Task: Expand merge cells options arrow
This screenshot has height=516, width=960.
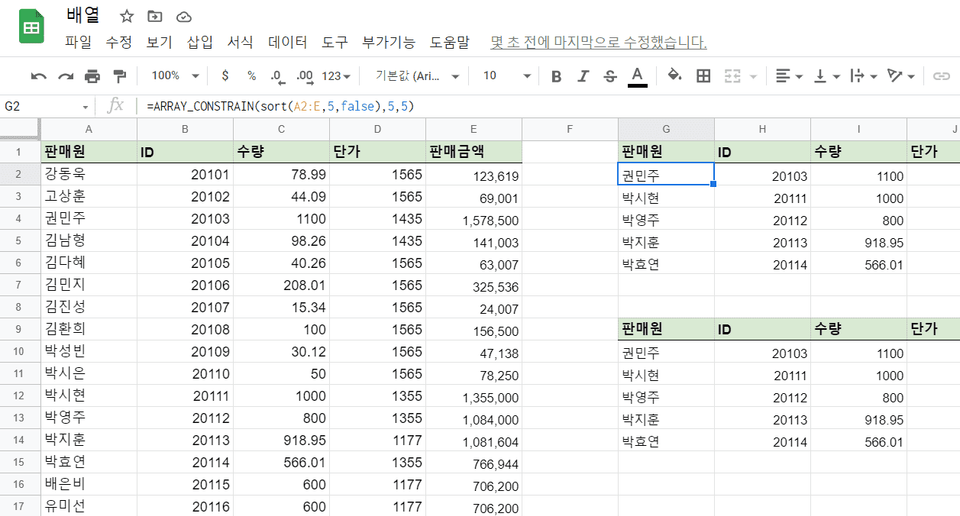Action: click(x=753, y=77)
